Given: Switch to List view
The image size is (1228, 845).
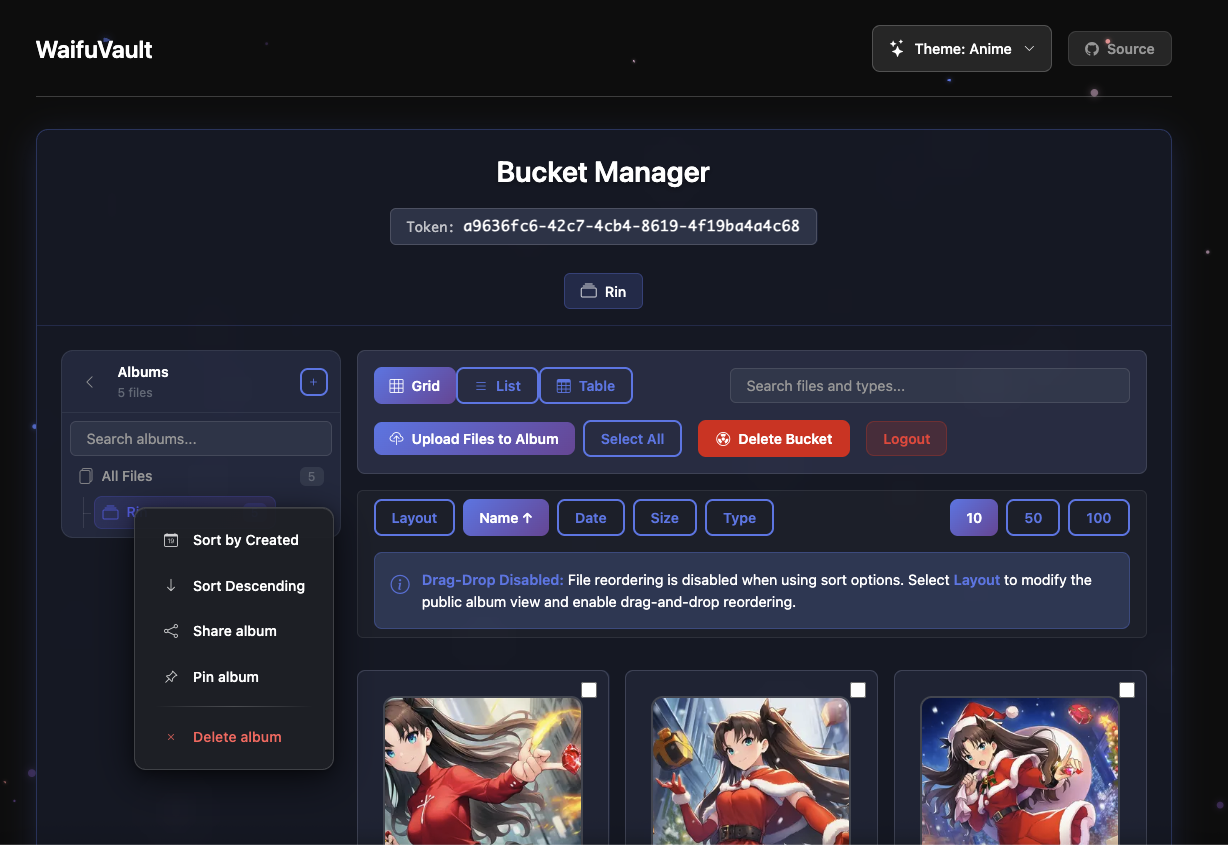Looking at the screenshot, I should click(x=497, y=386).
